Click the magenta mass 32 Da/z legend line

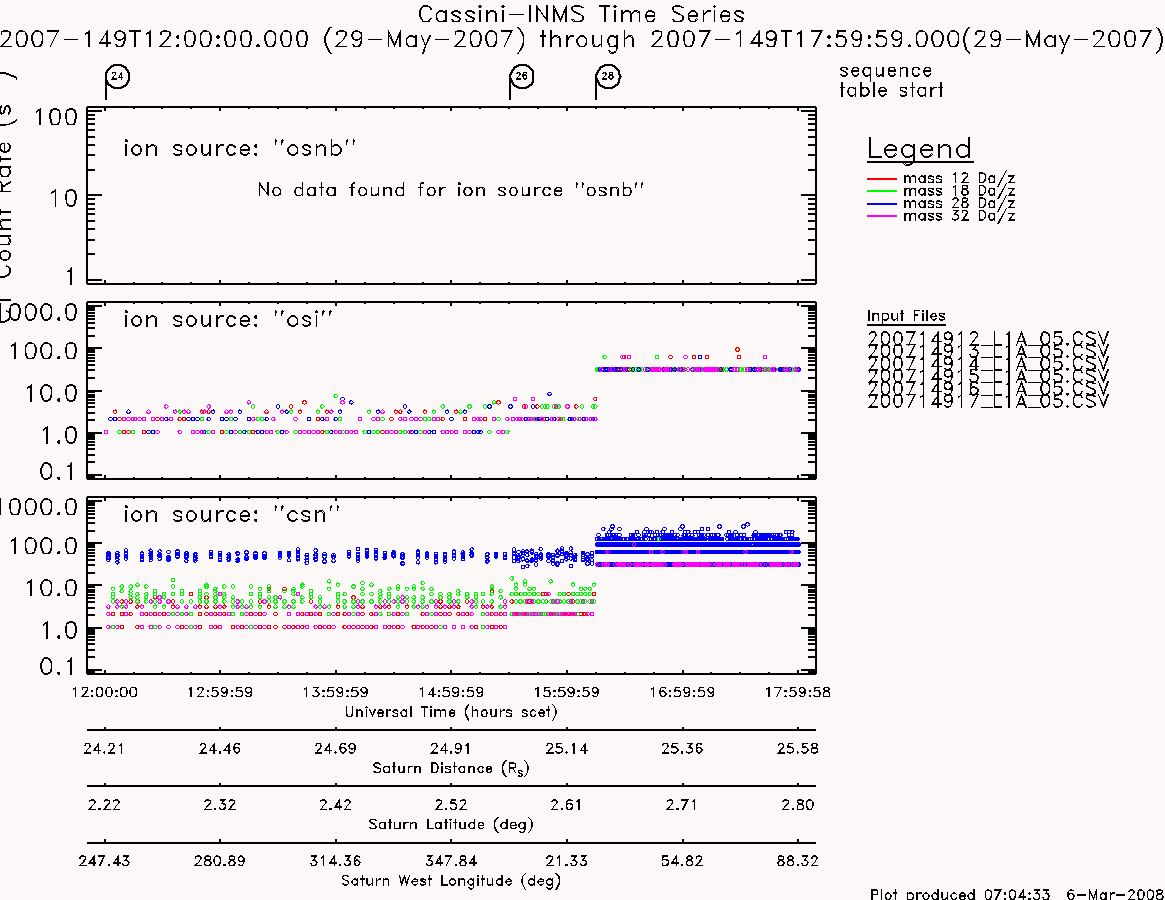pyautogui.click(x=882, y=216)
